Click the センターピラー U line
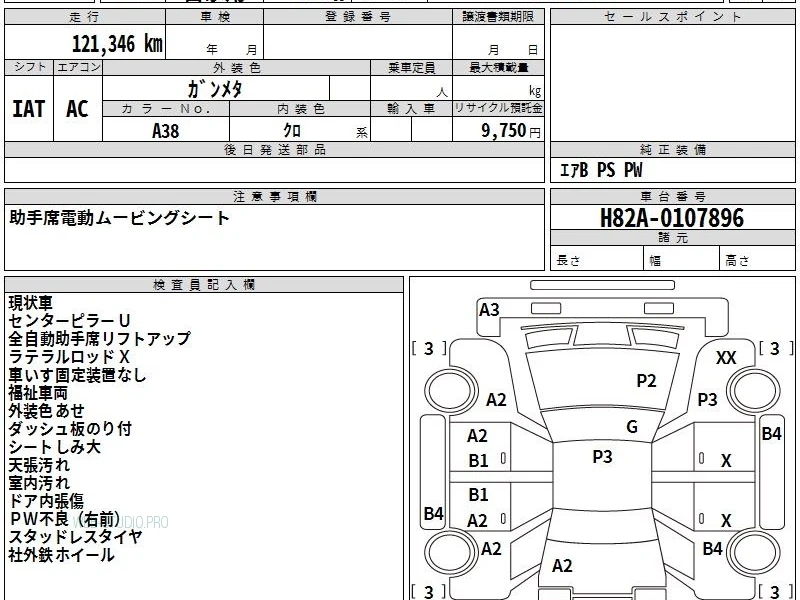This screenshot has height=600, width=800. point(69,321)
